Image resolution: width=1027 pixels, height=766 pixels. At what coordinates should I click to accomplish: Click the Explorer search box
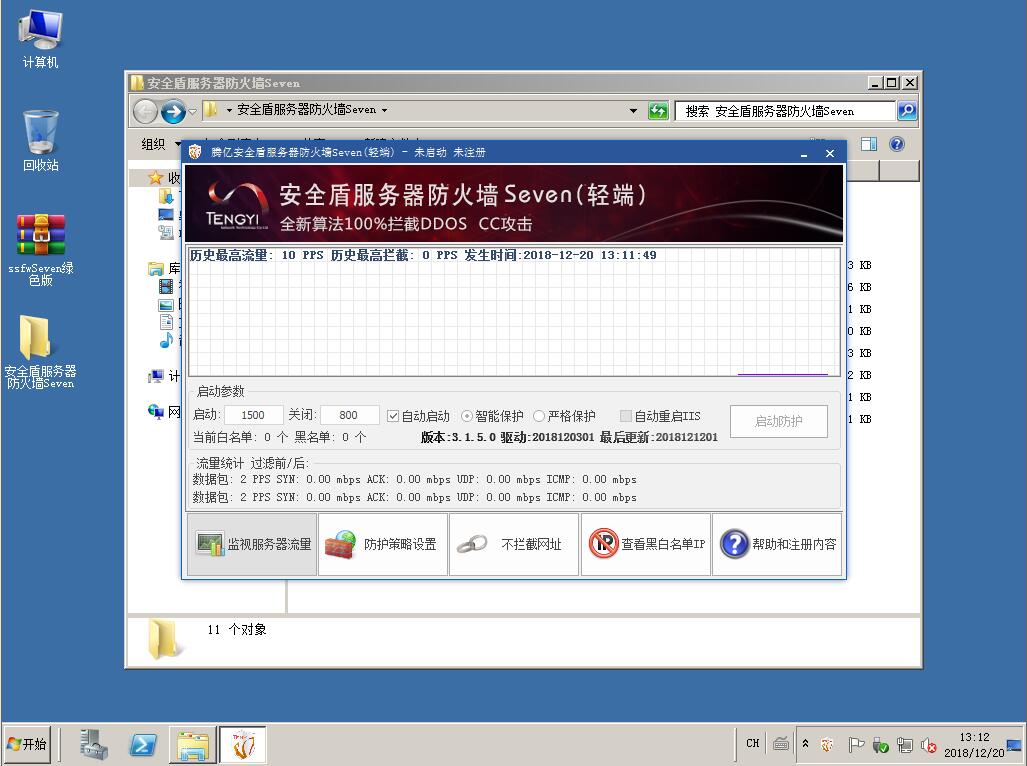pyautogui.click(x=785, y=111)
